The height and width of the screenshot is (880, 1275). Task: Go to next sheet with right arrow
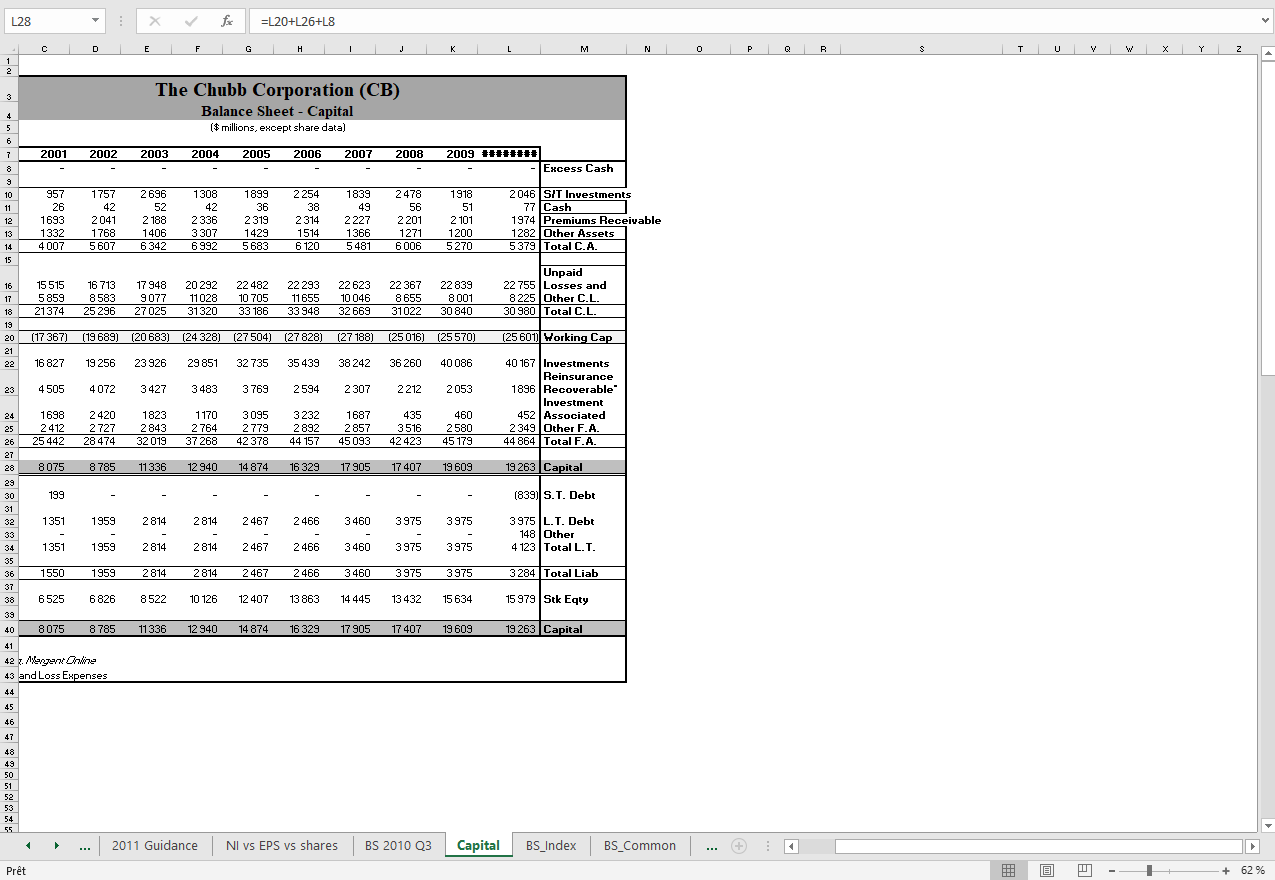point(56,846)
